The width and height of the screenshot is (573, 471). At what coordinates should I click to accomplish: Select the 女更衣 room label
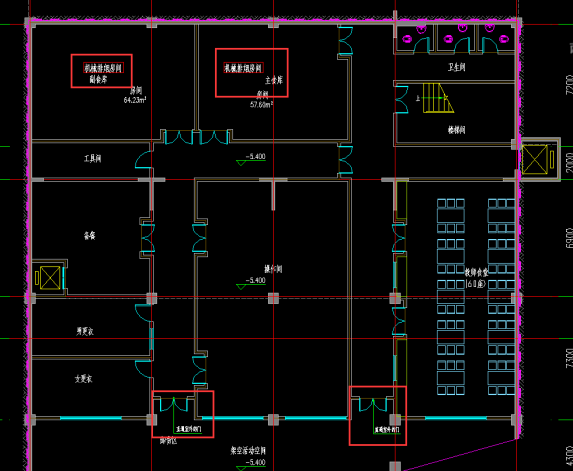(84, 379)
